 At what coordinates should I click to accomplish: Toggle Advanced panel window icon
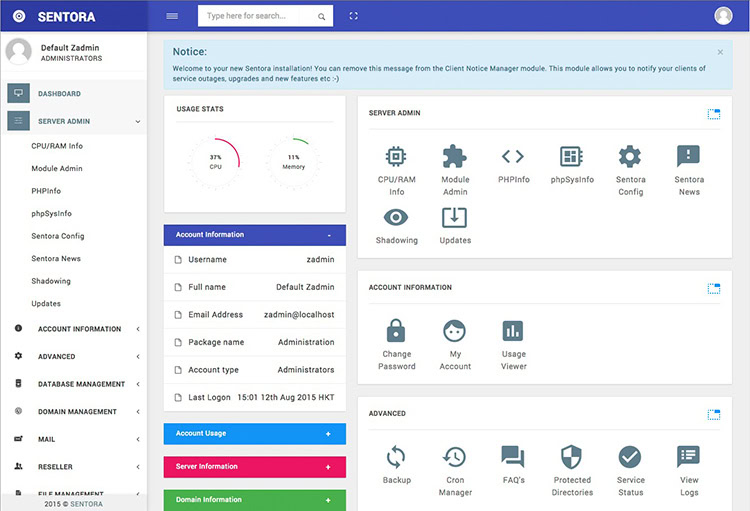pos(714,414)
